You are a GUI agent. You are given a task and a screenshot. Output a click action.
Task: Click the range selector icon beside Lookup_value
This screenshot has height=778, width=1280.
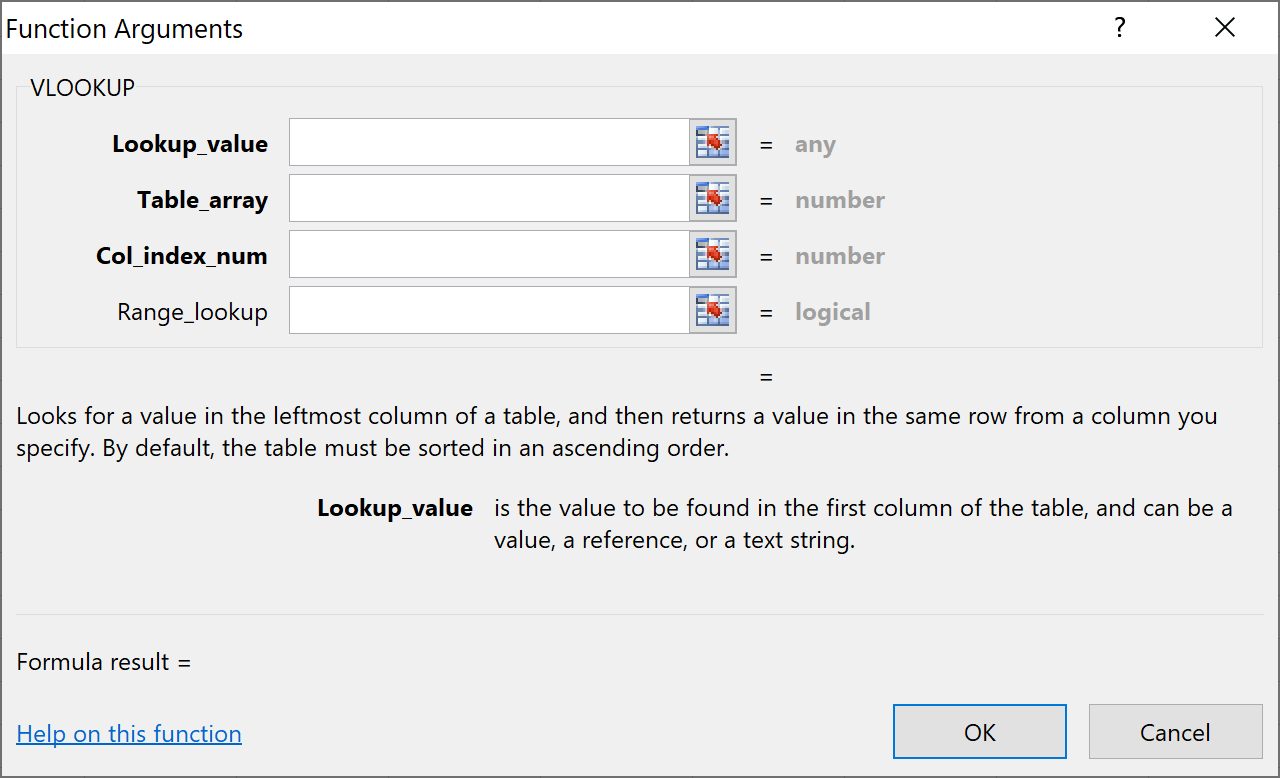713,143
